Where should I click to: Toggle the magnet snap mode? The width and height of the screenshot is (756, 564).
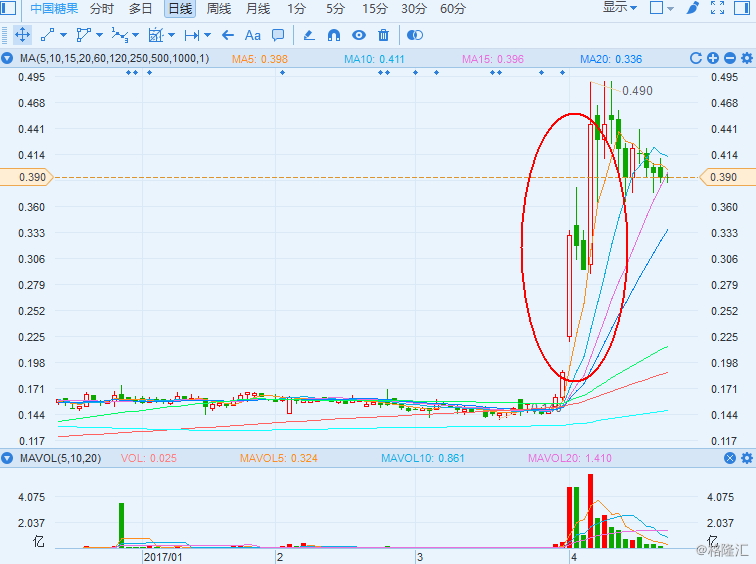coord(334,35)
